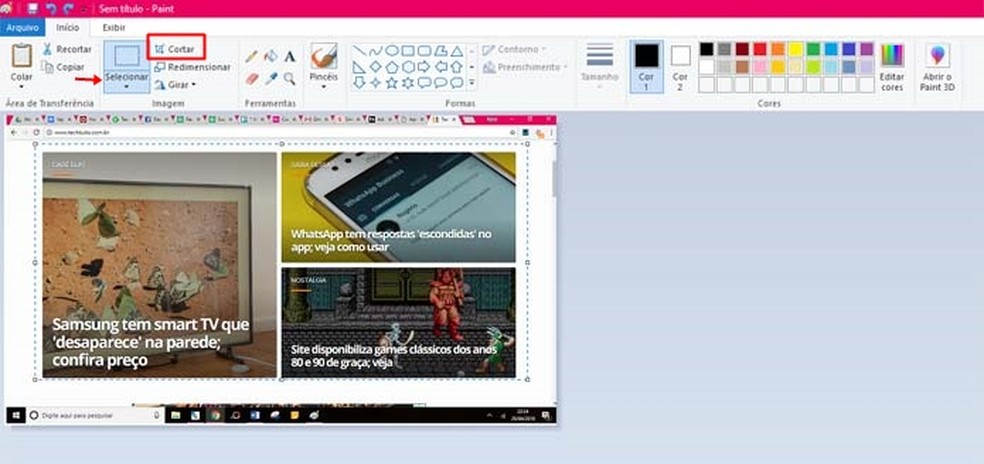Viewport: 984px width, 464px height.
Task: Choose the Curve shape
Action: 375,51
